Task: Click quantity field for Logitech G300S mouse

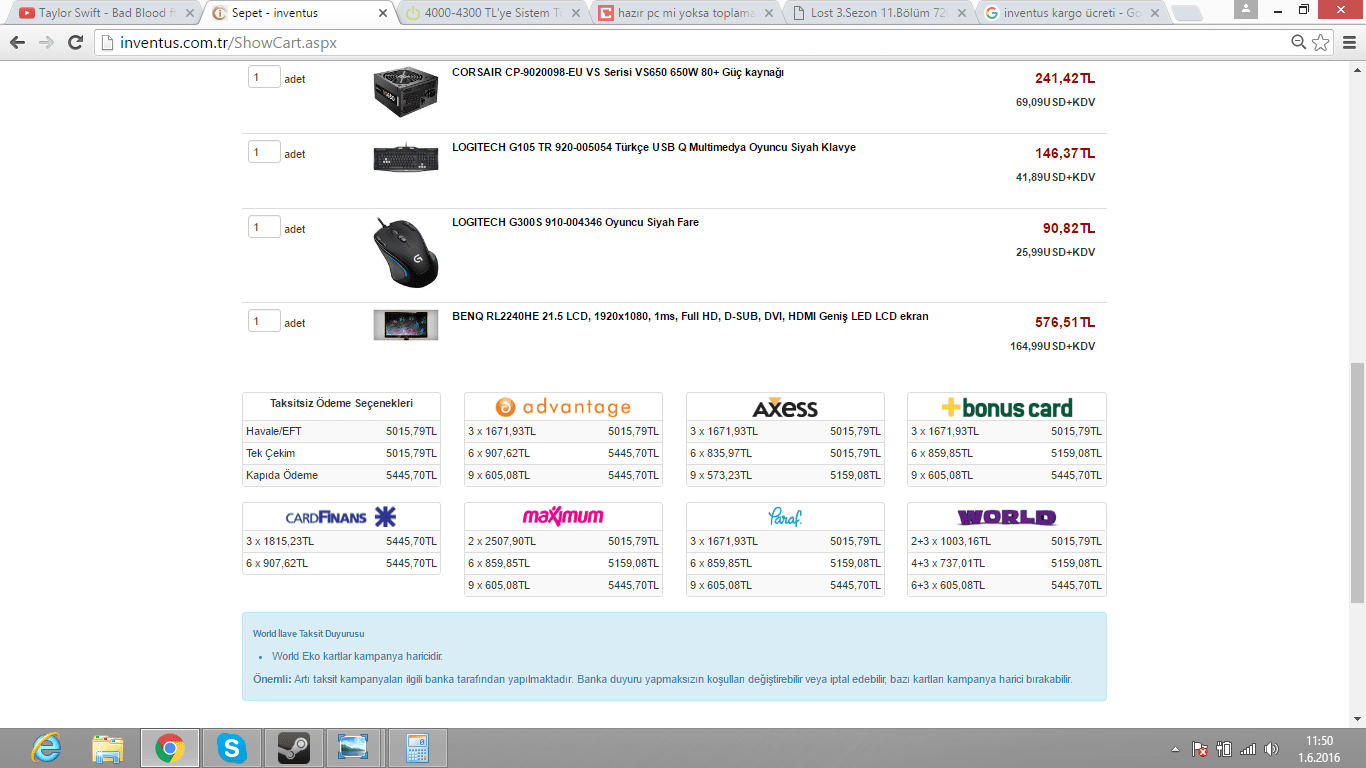Action: point(264,227)
